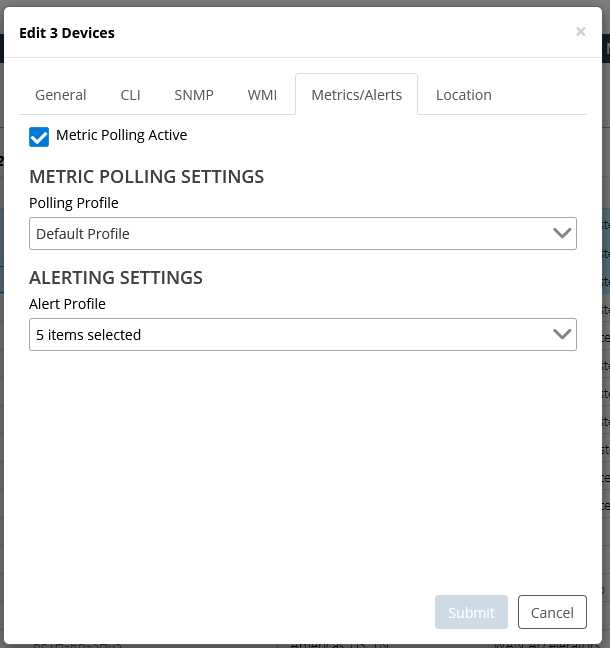Click the Metric Polling Active label text
The height and width of the screenshot is (648, 610).
[x=121, y=135]
